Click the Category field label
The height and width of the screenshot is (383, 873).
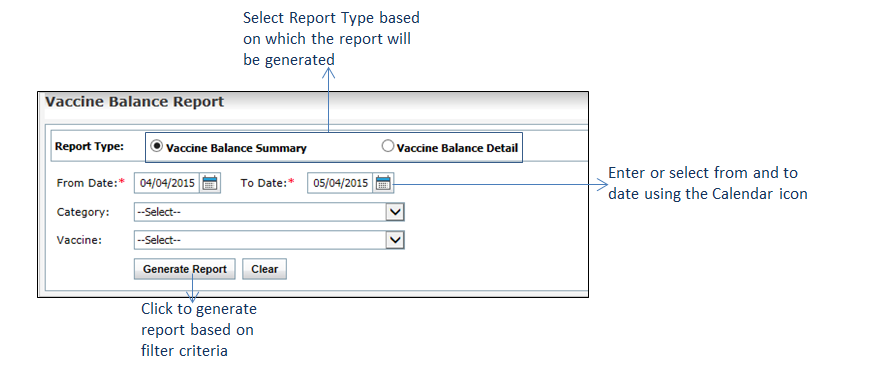(x=84, y=212)
